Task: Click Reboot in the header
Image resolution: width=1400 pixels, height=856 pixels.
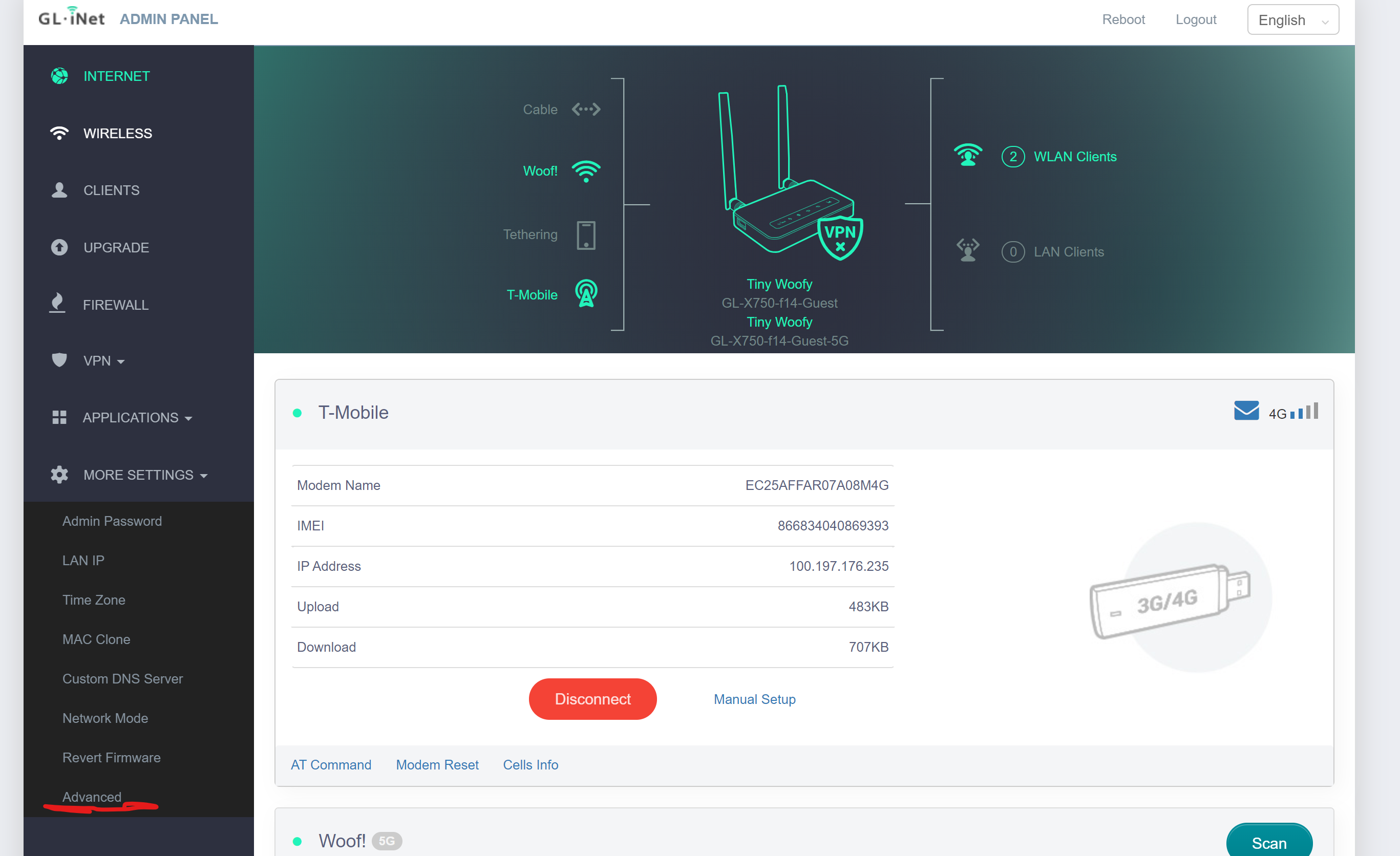Action: click(x=1123, y=19)
